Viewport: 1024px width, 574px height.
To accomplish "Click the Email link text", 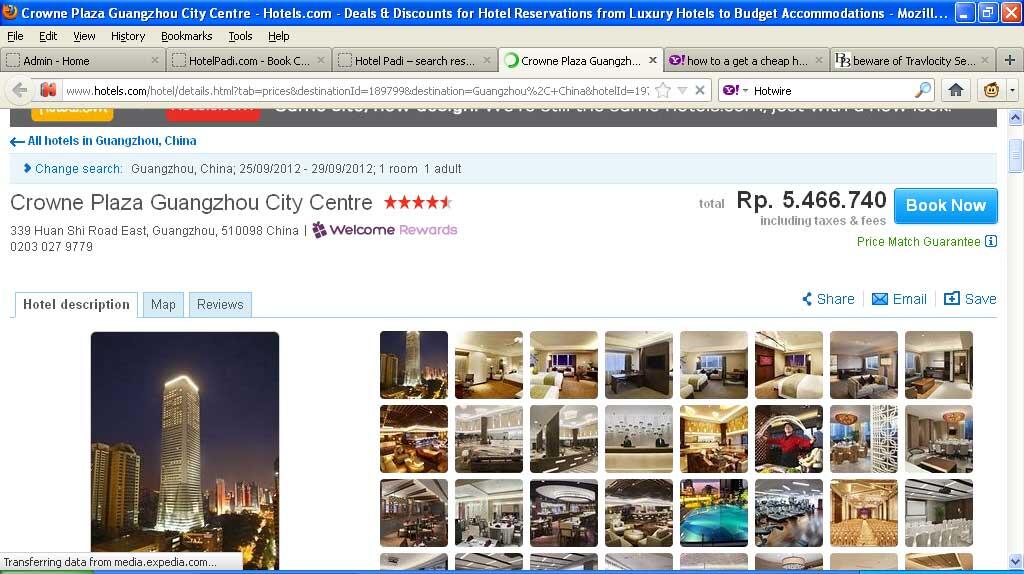I will pos(909,299).
